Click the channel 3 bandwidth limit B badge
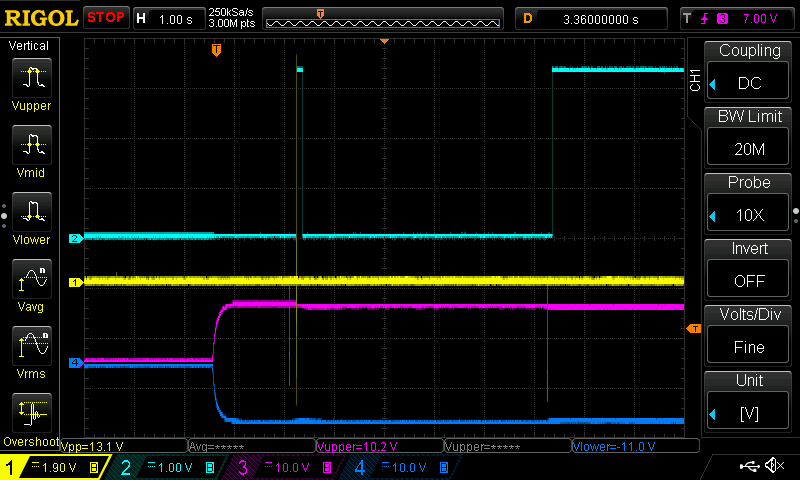 (x=327, y=467)
